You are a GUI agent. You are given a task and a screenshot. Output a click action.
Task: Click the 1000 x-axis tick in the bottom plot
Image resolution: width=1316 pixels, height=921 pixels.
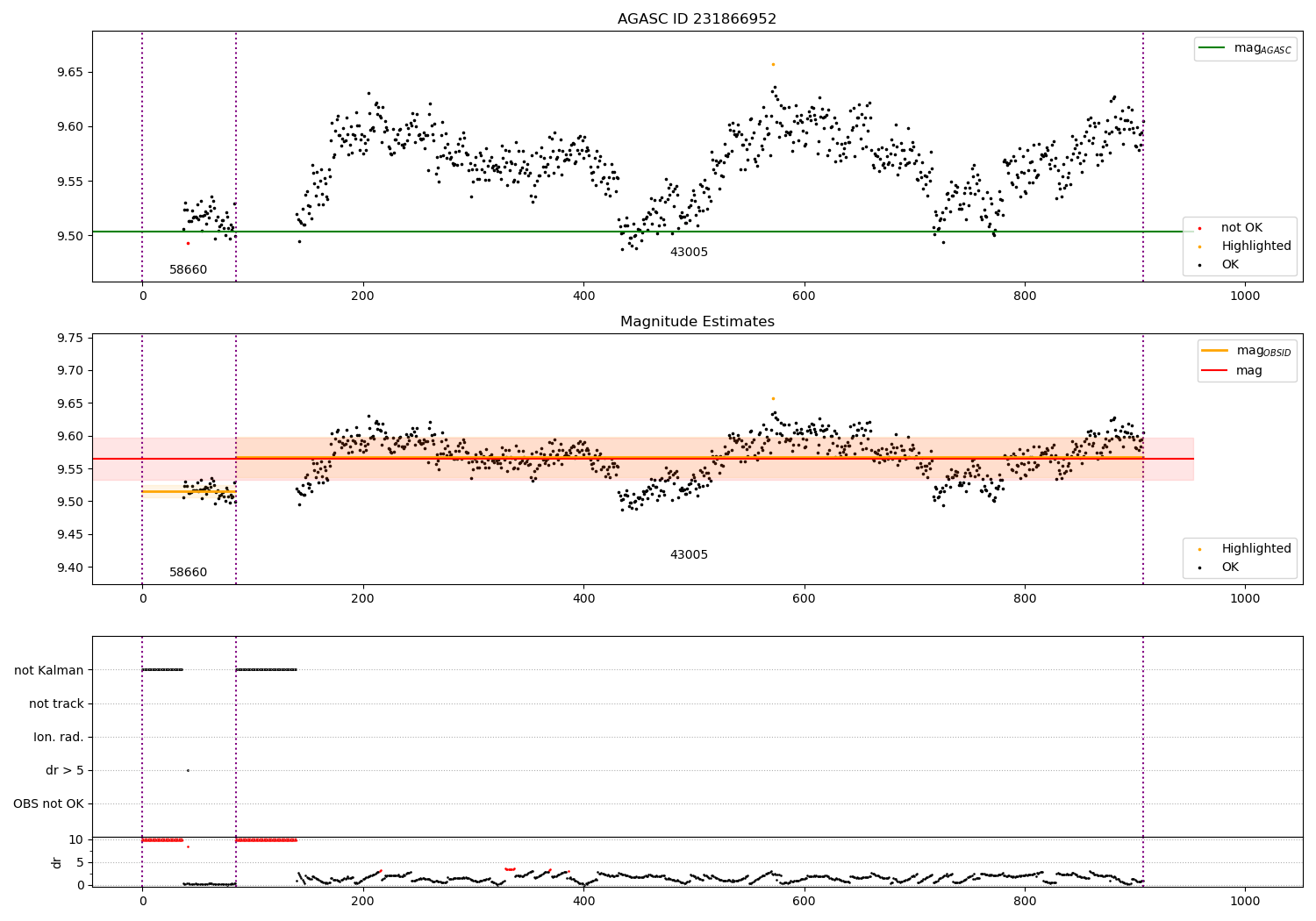click(1245, 900)
